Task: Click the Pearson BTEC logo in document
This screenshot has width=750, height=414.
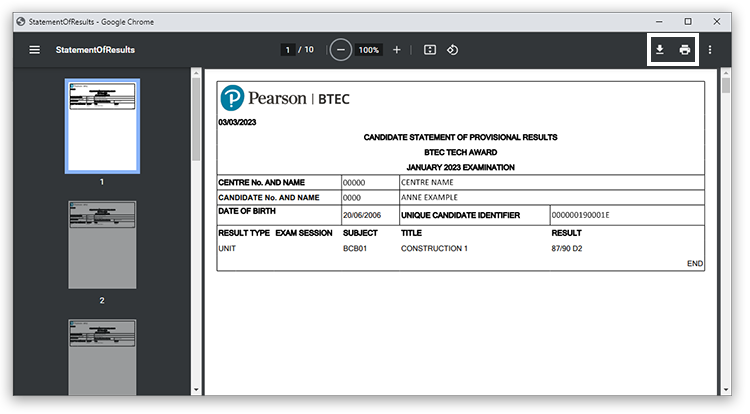Action: point(285,99)
